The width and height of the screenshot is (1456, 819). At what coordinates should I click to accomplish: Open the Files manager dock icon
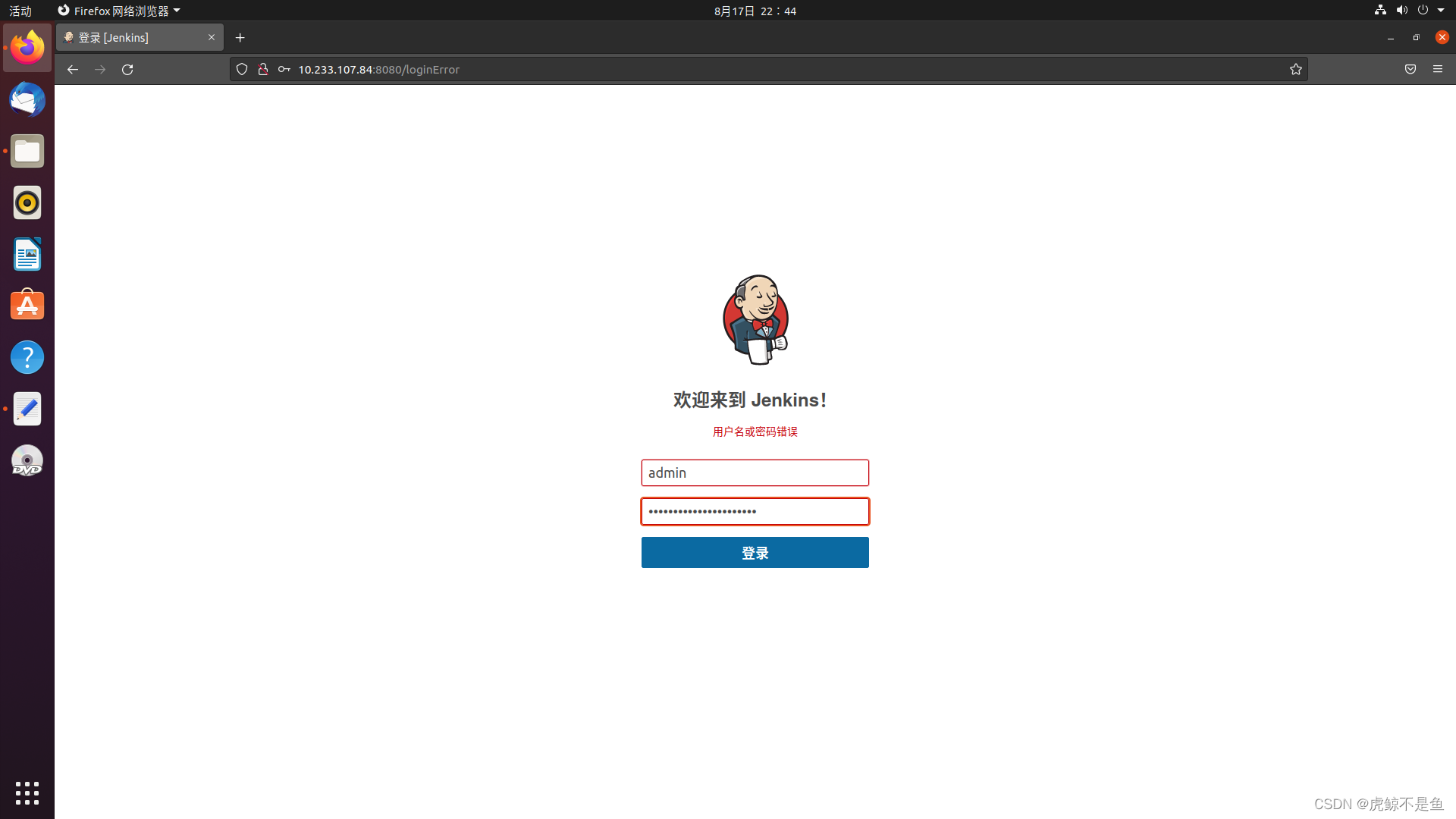pyautogui.click(x=27, y=151)
